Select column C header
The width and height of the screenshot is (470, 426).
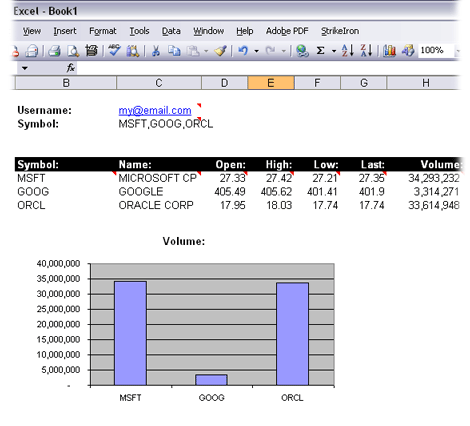159,83
